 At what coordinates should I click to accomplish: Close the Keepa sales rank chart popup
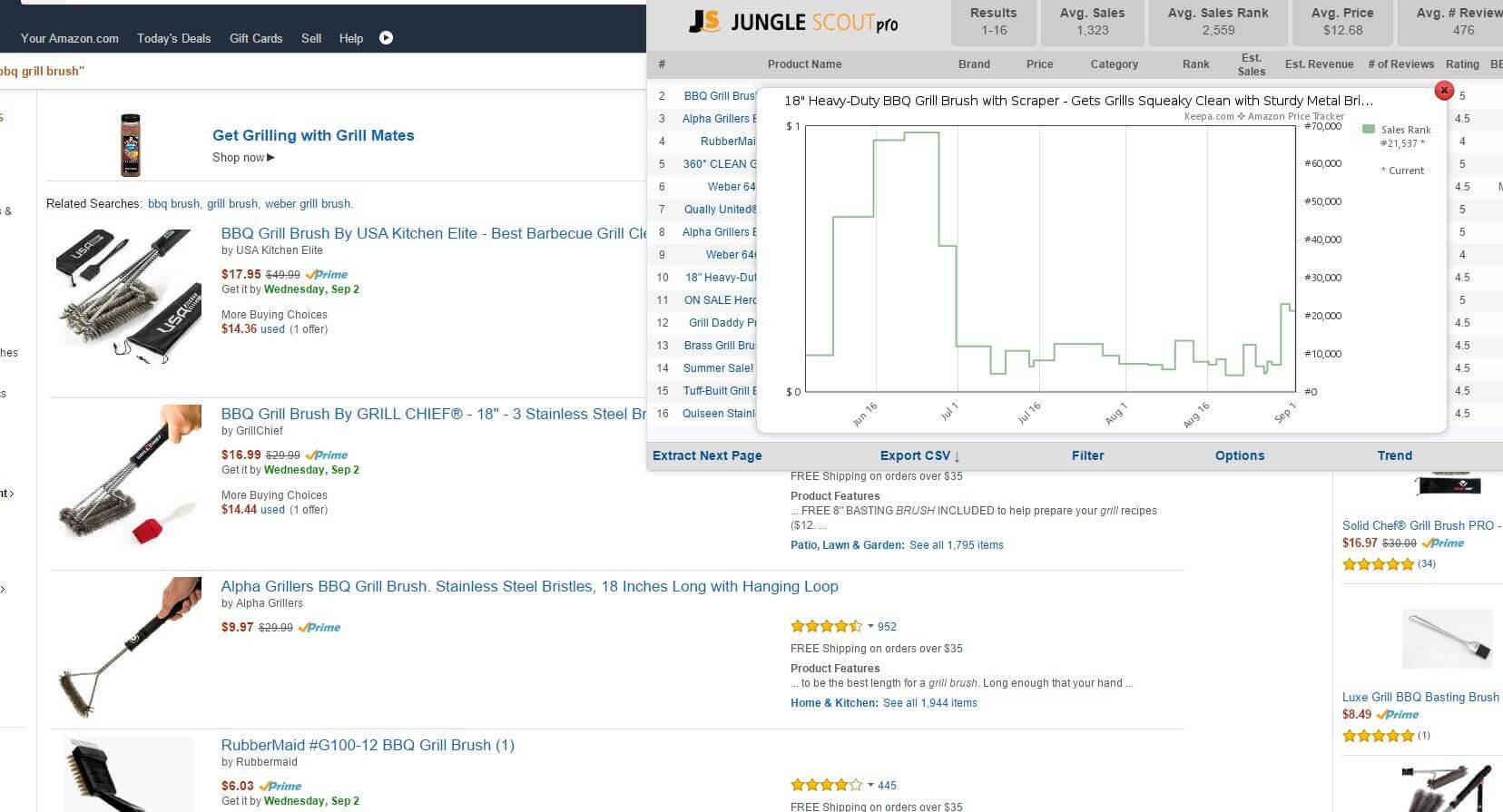[x=1443, y=91]
